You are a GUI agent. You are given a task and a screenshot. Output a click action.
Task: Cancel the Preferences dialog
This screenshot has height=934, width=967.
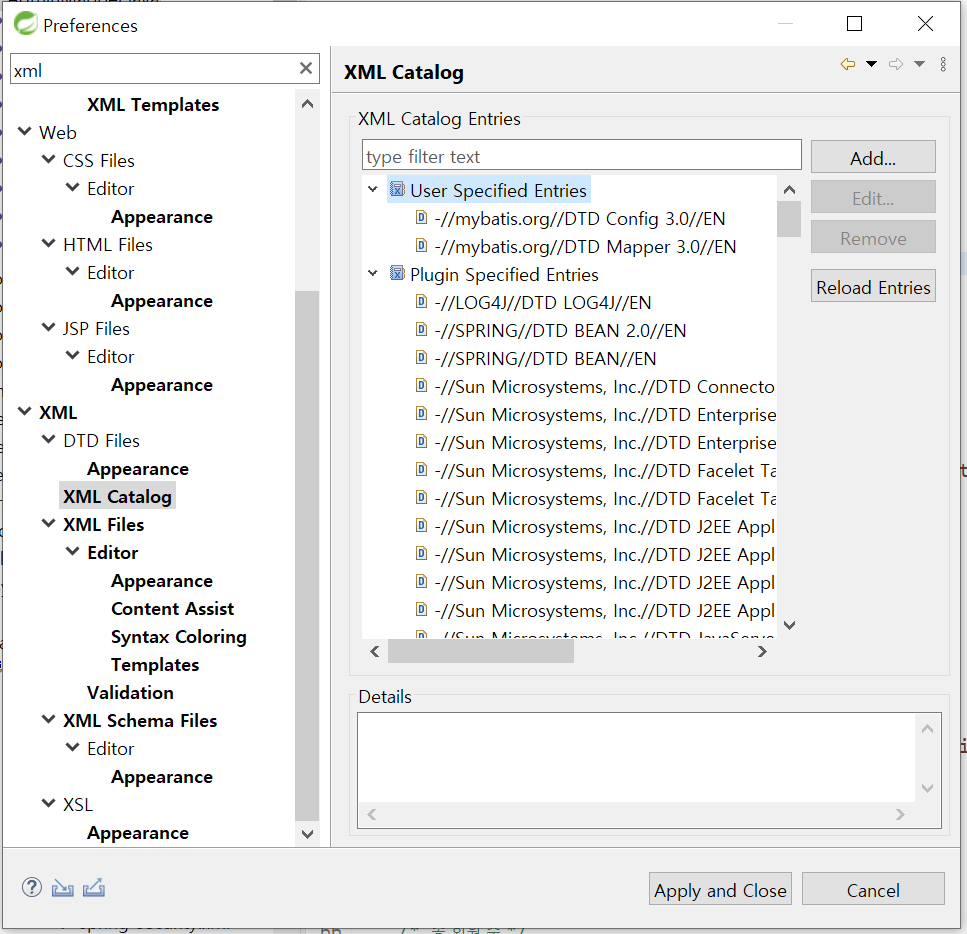873,890
